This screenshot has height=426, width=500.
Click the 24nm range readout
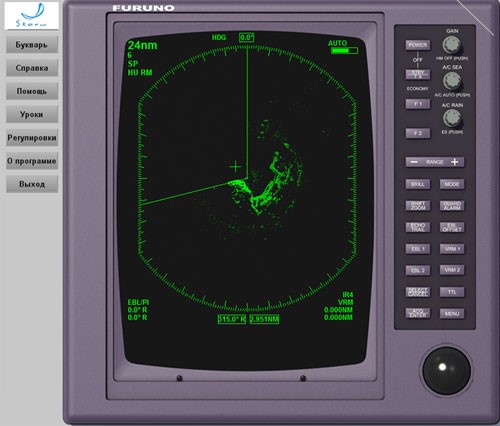coord(142,45)
